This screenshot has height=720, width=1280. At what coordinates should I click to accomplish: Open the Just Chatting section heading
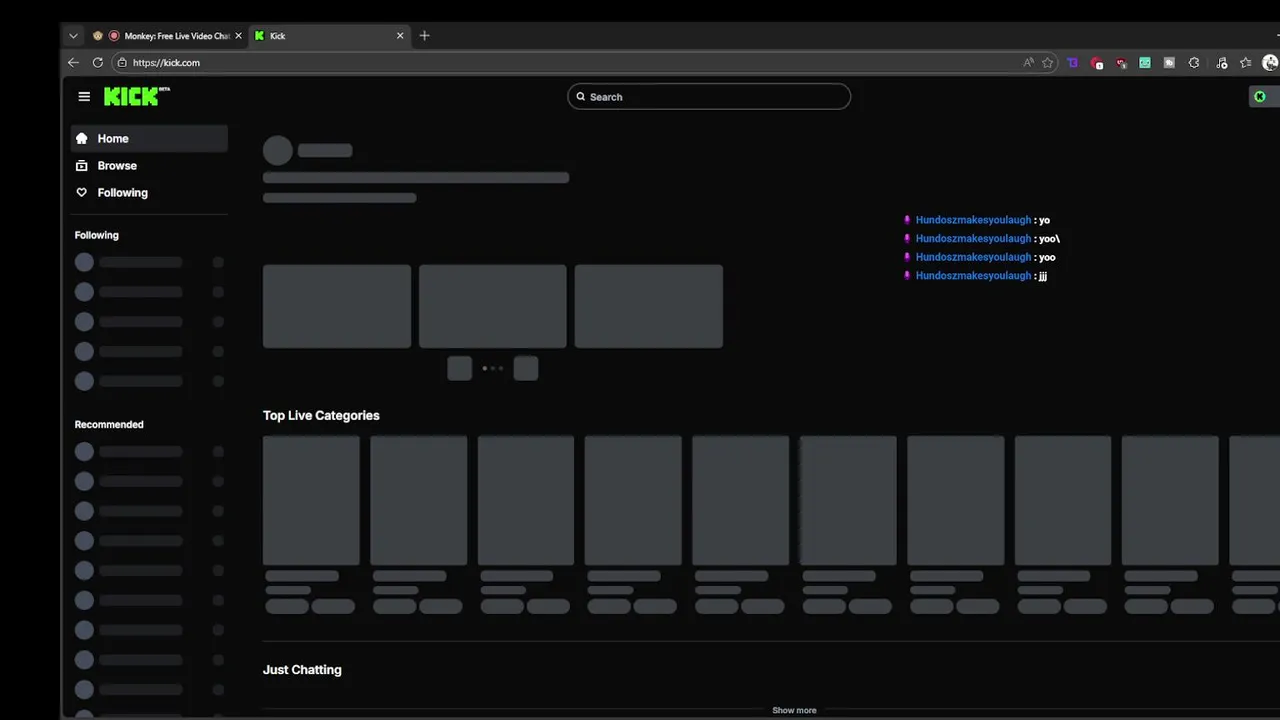click(x=302, y=670)
